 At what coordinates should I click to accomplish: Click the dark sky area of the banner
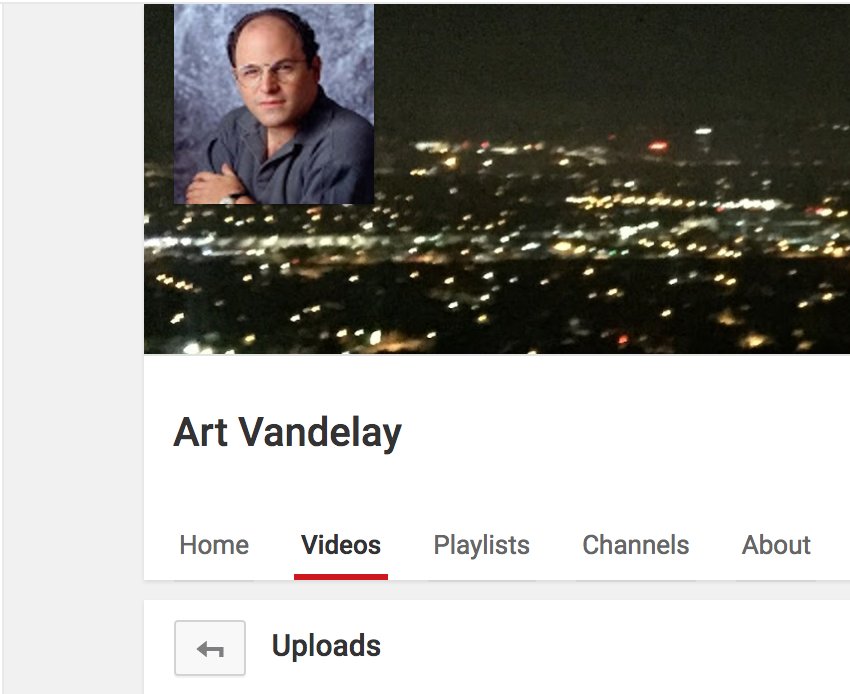[x=596, y=60]
